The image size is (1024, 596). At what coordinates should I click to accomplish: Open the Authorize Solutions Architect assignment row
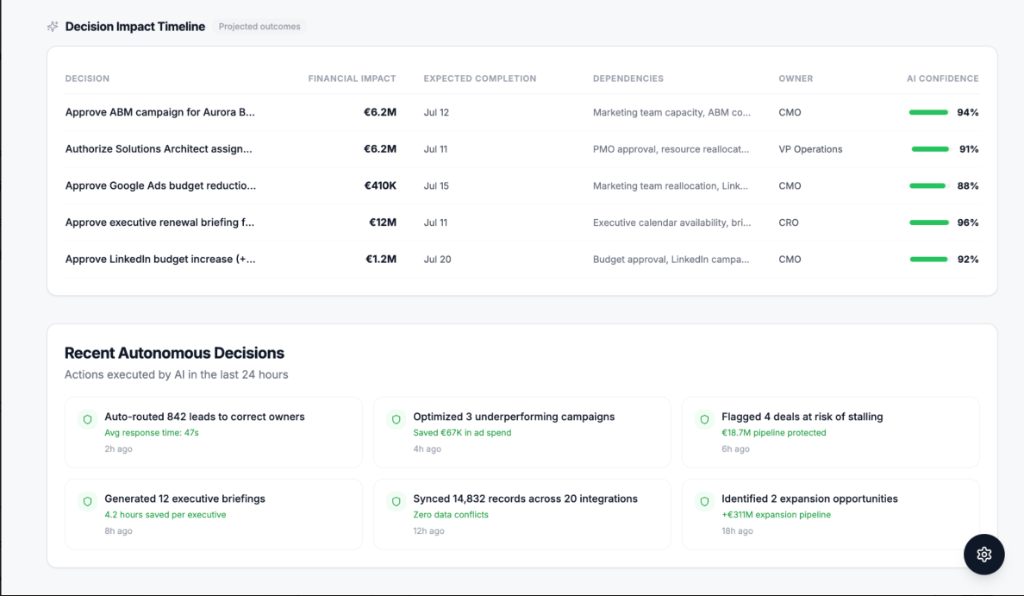[x=522, y=149]
